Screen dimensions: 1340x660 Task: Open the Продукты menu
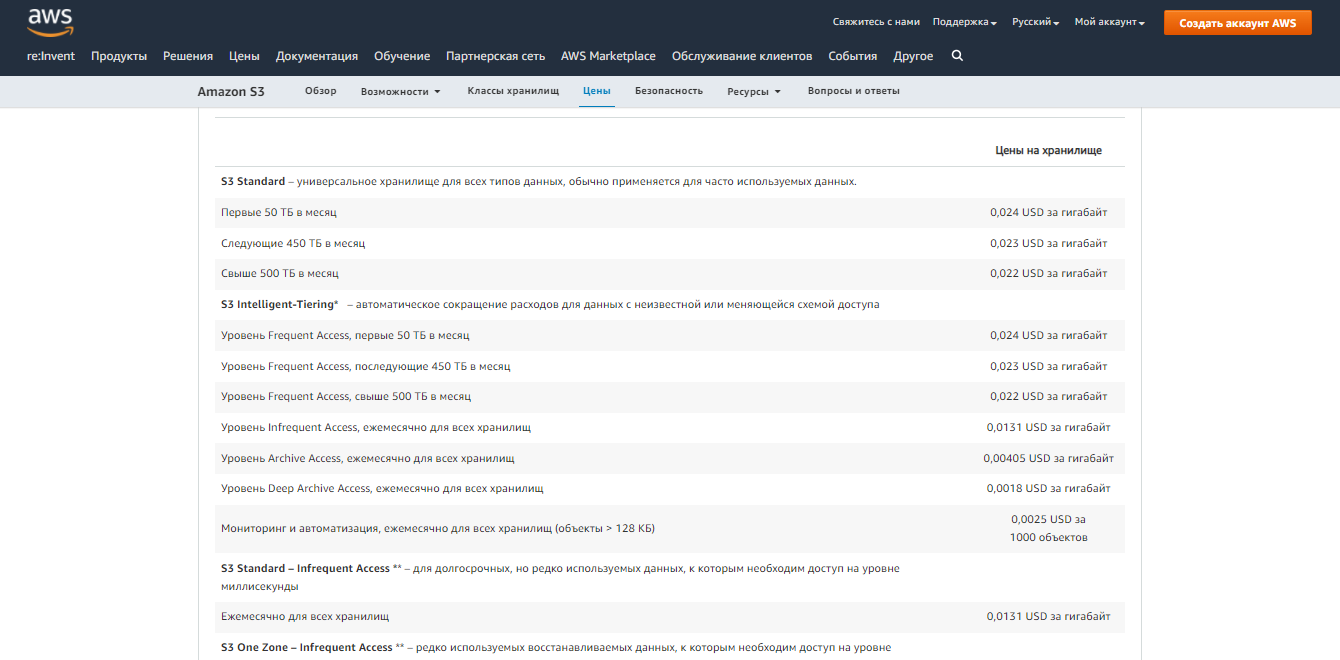(x=119, y=56)
